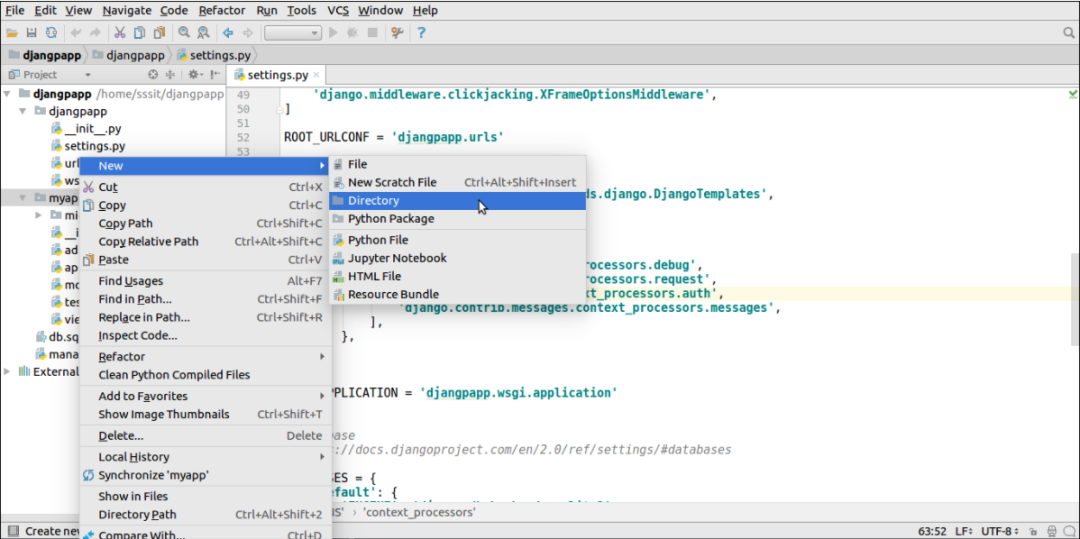
Task: Click the Stop square toolbar icon
Action: (x=372, y=32)
